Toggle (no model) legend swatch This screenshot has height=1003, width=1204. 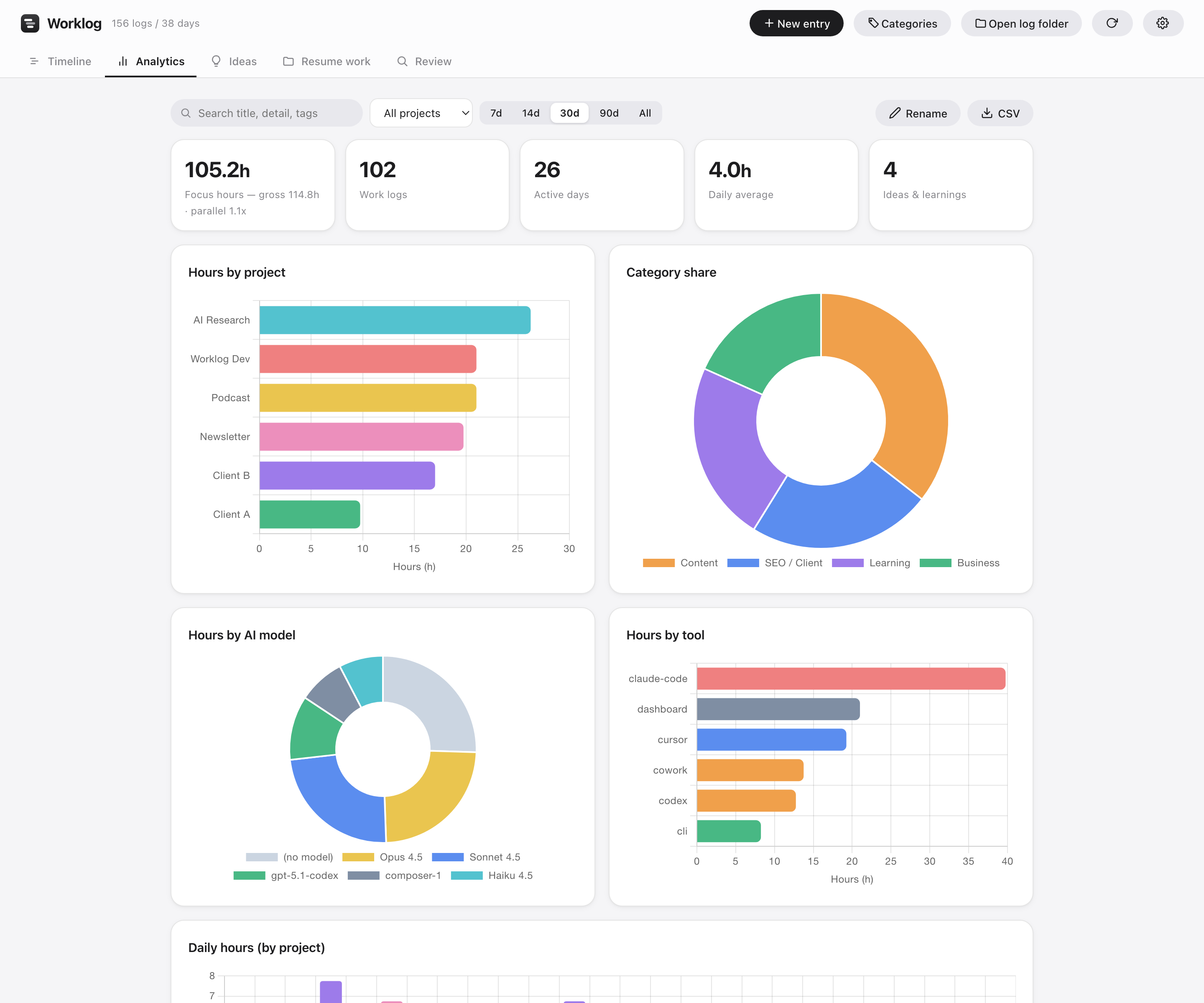click(261, 858)
